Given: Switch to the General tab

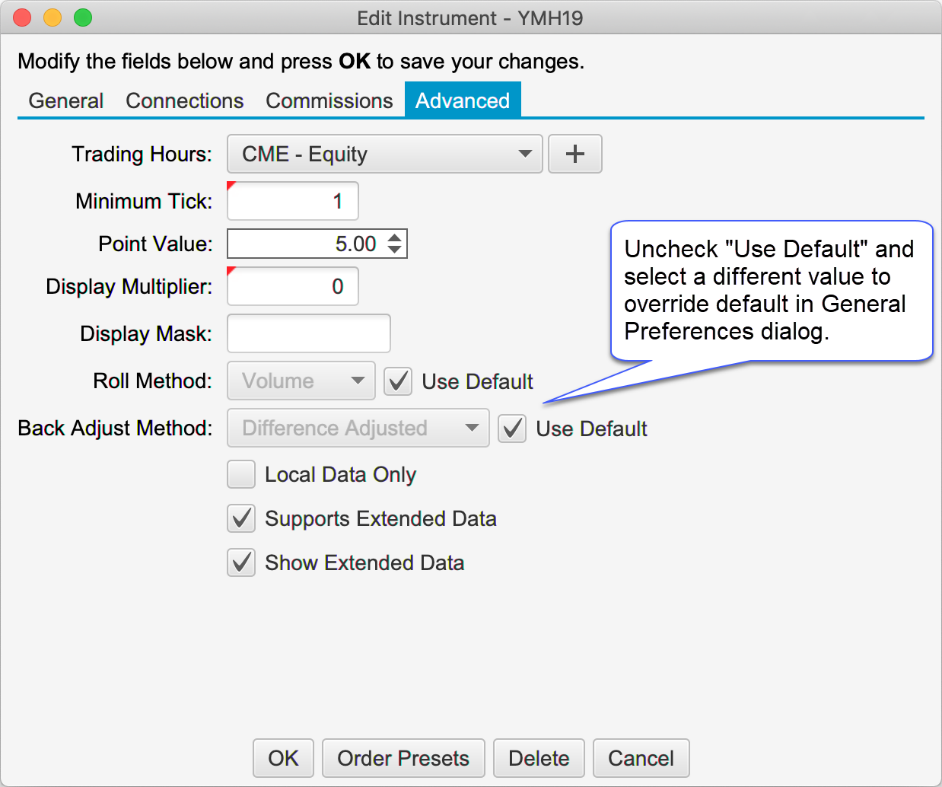Looking at the screenshot, I should [66, 101].
